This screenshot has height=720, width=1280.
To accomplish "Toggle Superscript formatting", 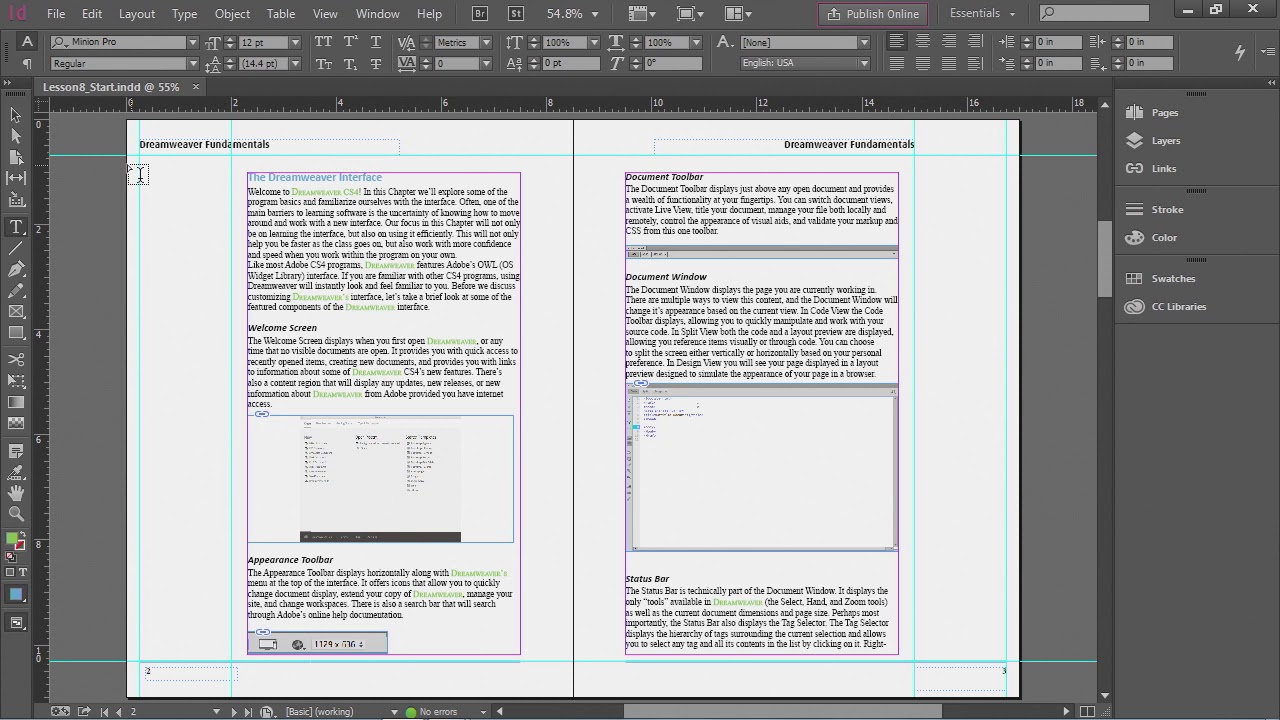I will pyautogui.click(x=351, y=42).
